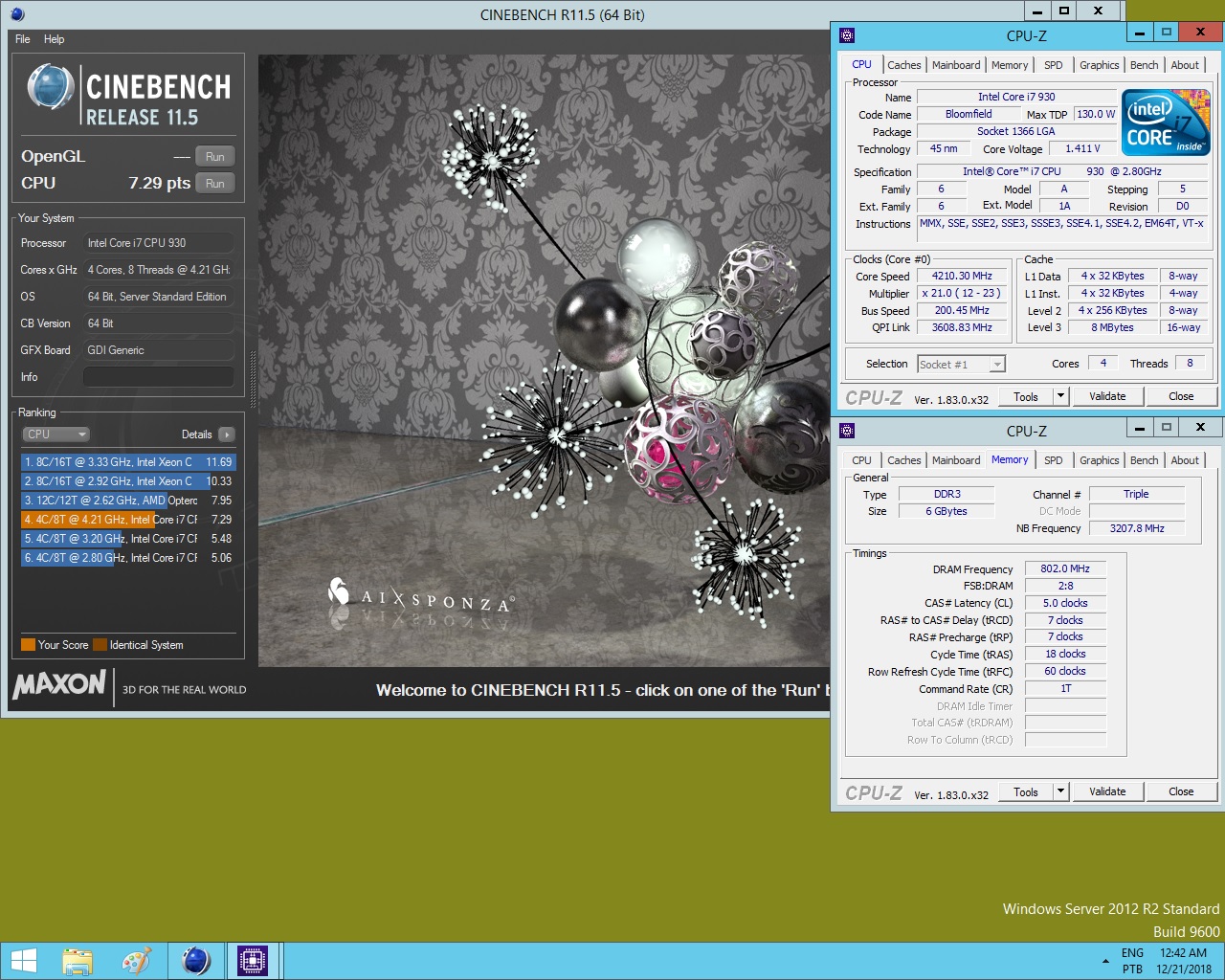Image resolution: width=1225 pixels, height=980 pixels.
Task: Expand Tools dropdown arrow in upper CPU-Z
Action: click(1060, 396)
